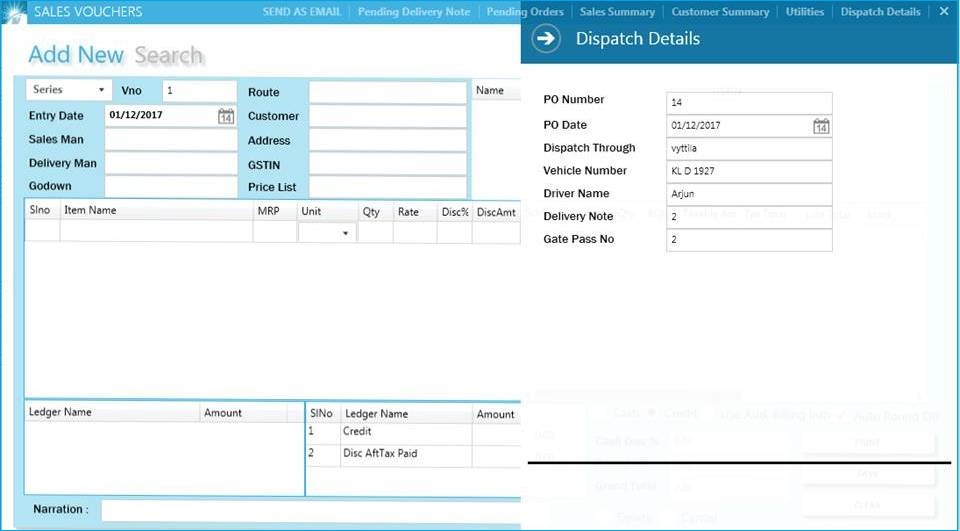The width and height of the screenshot is (960, 531).
Task: Click the back arrow icon beside Dispatch Details
Action: (x=546, y=39)
